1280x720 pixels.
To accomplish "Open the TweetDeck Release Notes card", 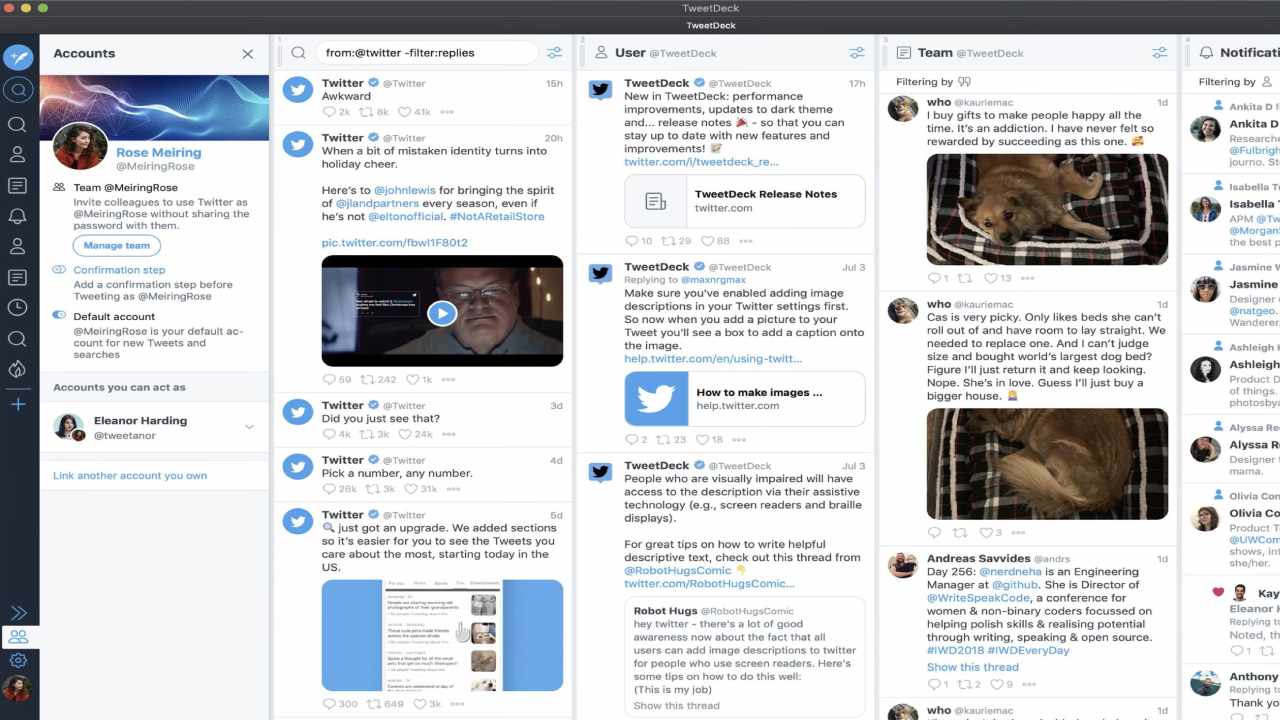I will 744,201.
